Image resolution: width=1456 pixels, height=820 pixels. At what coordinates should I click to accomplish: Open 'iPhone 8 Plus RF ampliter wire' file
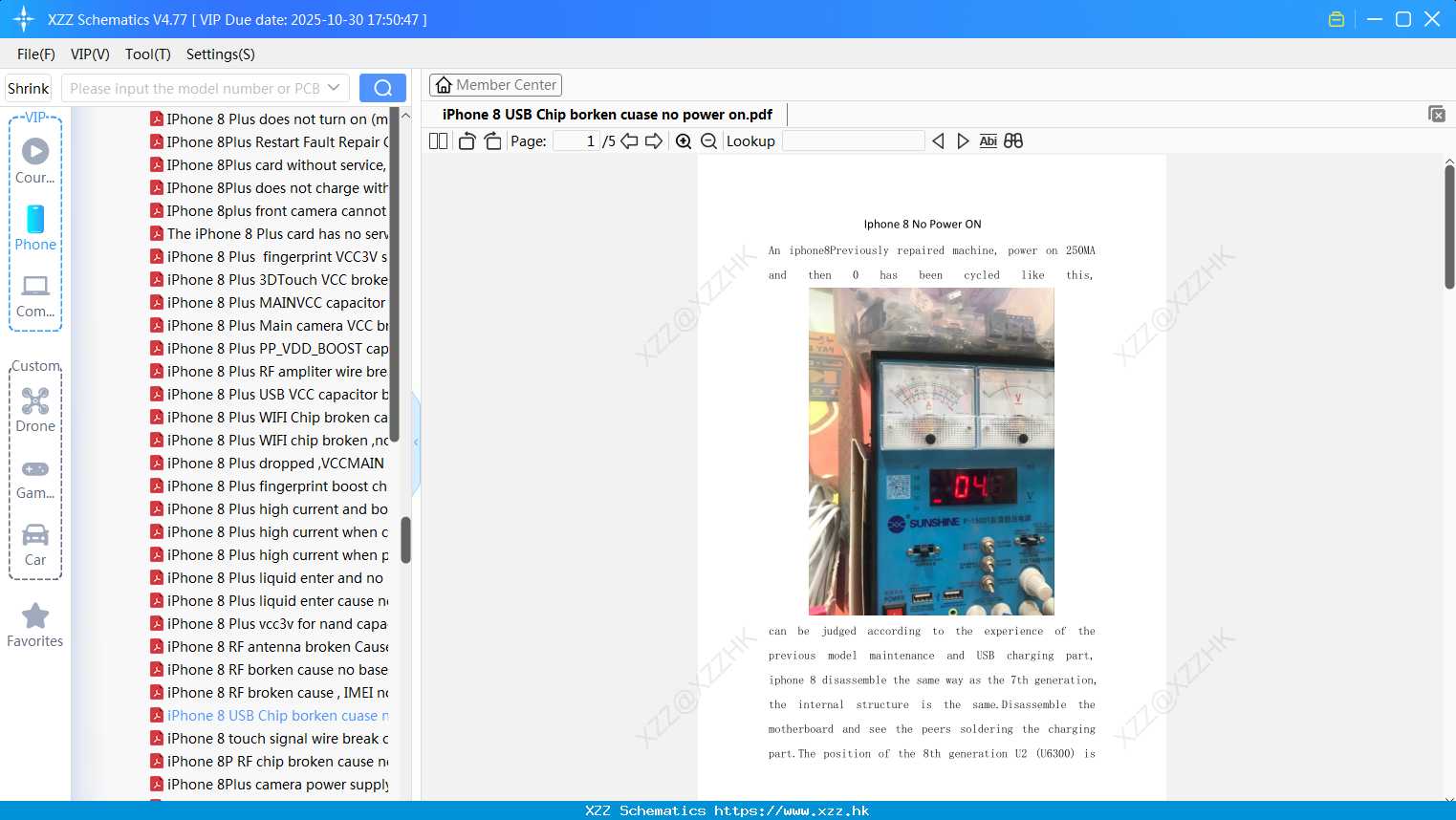pos(270,372)
